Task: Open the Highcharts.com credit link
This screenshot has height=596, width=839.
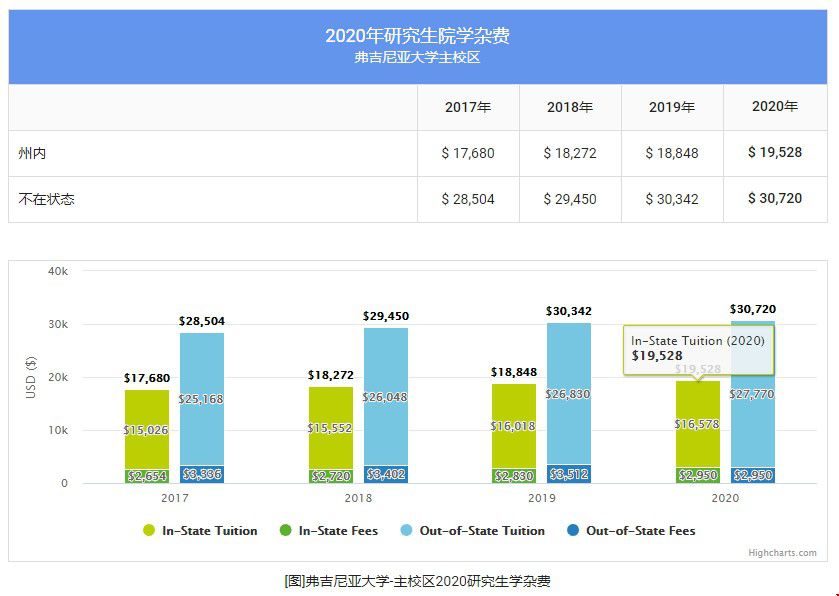Action: pos(782,553)
